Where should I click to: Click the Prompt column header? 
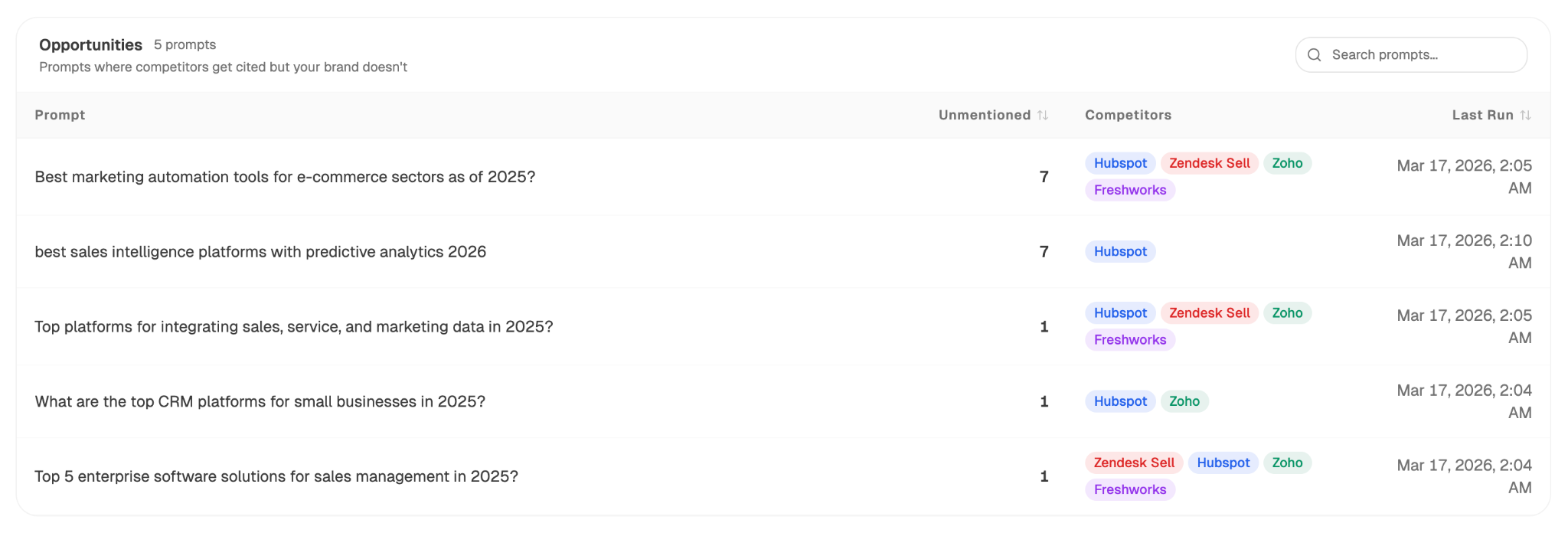pos(60,114)
